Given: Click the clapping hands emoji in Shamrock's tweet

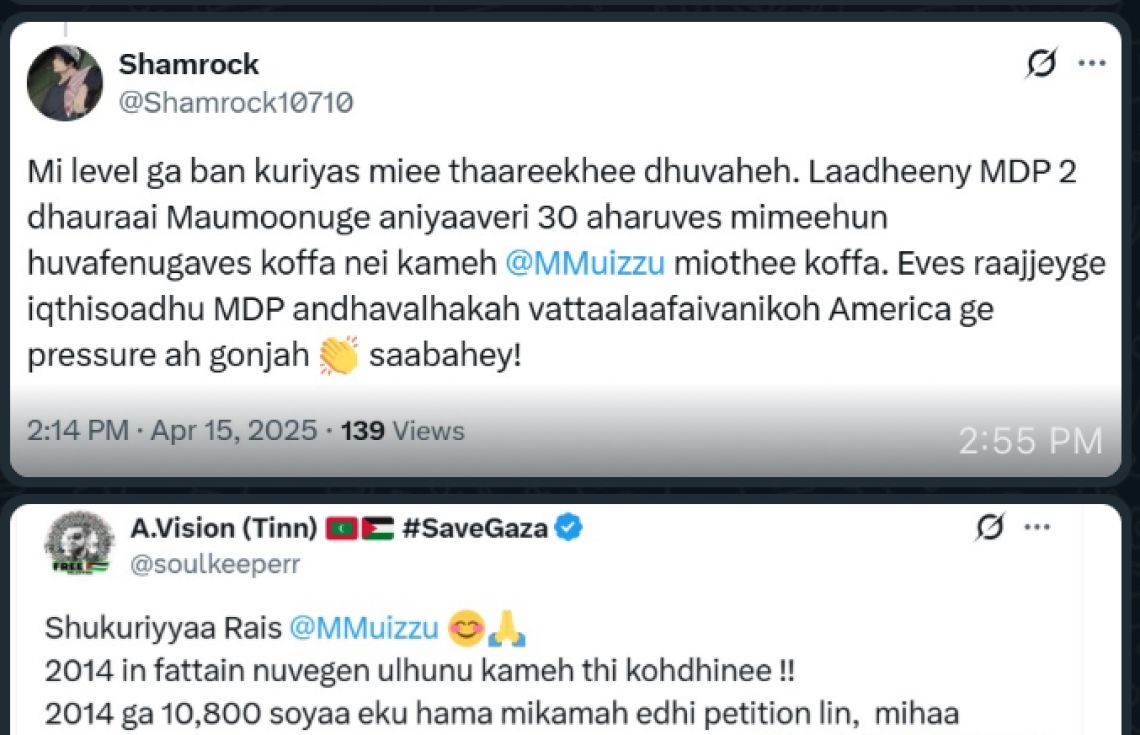Looking at the screenshot, I should point(338,355).
